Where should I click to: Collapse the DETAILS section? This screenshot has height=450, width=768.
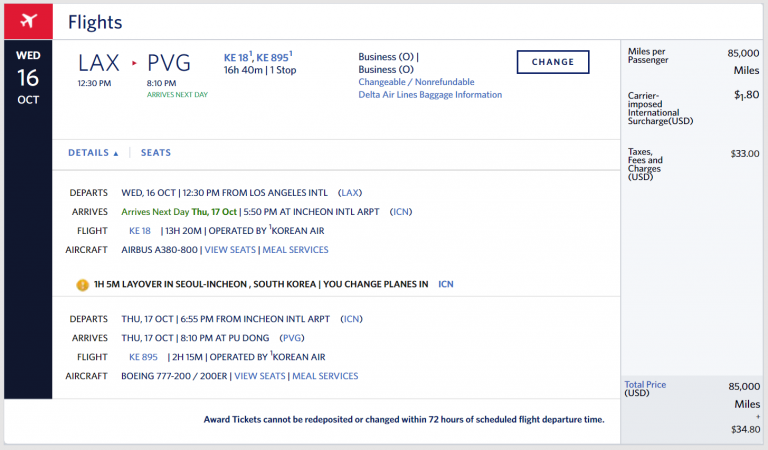coord(93,153)
